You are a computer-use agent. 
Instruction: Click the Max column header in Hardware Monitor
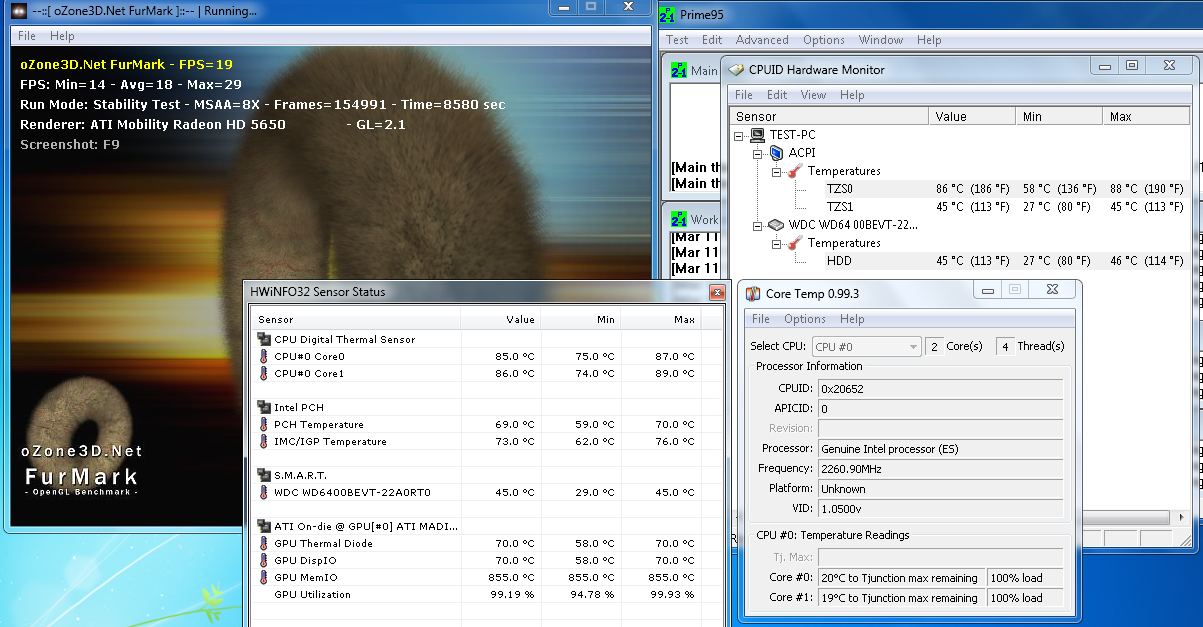click(x=1147, y=117)
